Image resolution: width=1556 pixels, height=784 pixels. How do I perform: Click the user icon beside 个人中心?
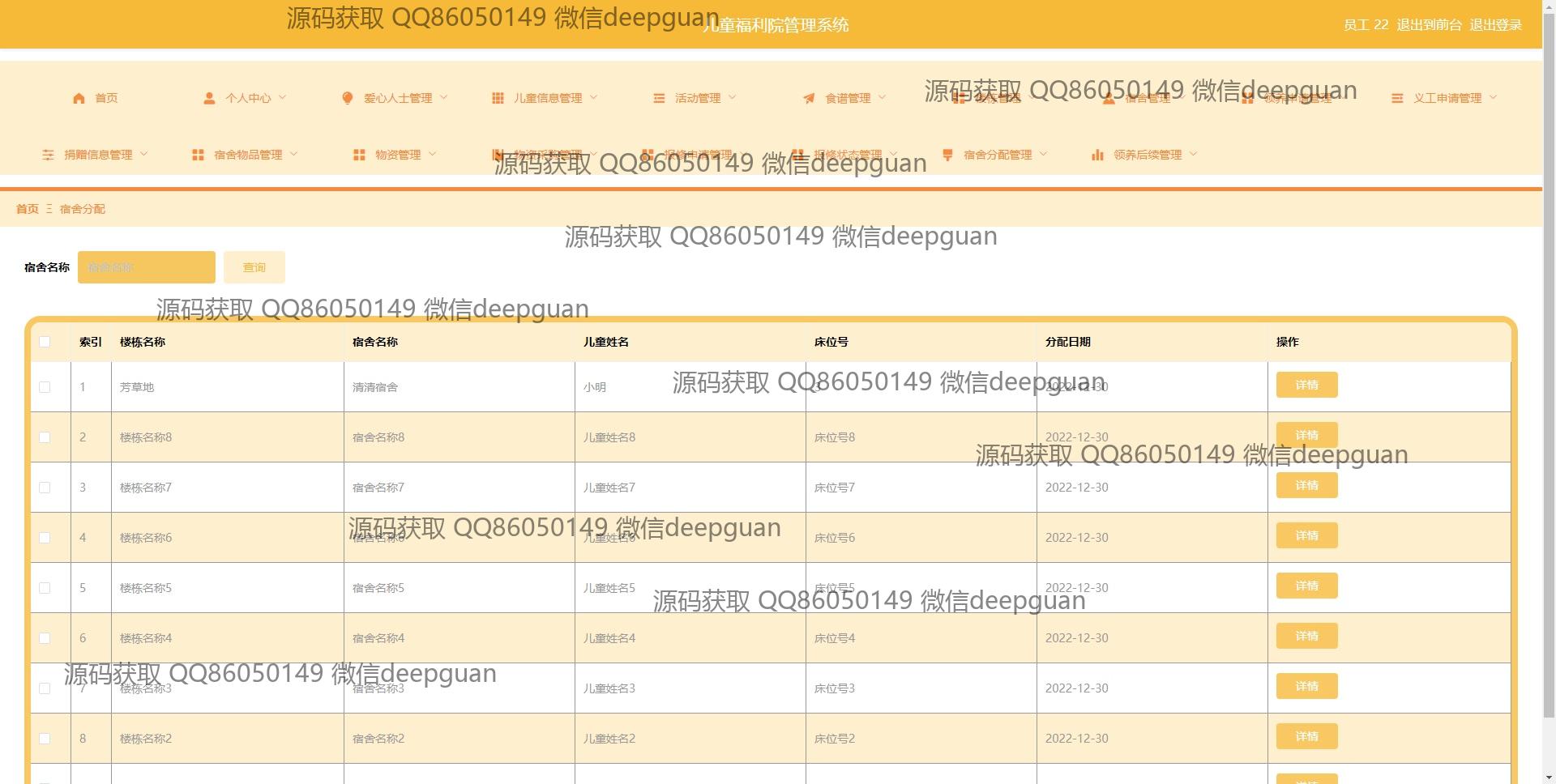click(x=209, y=98)
